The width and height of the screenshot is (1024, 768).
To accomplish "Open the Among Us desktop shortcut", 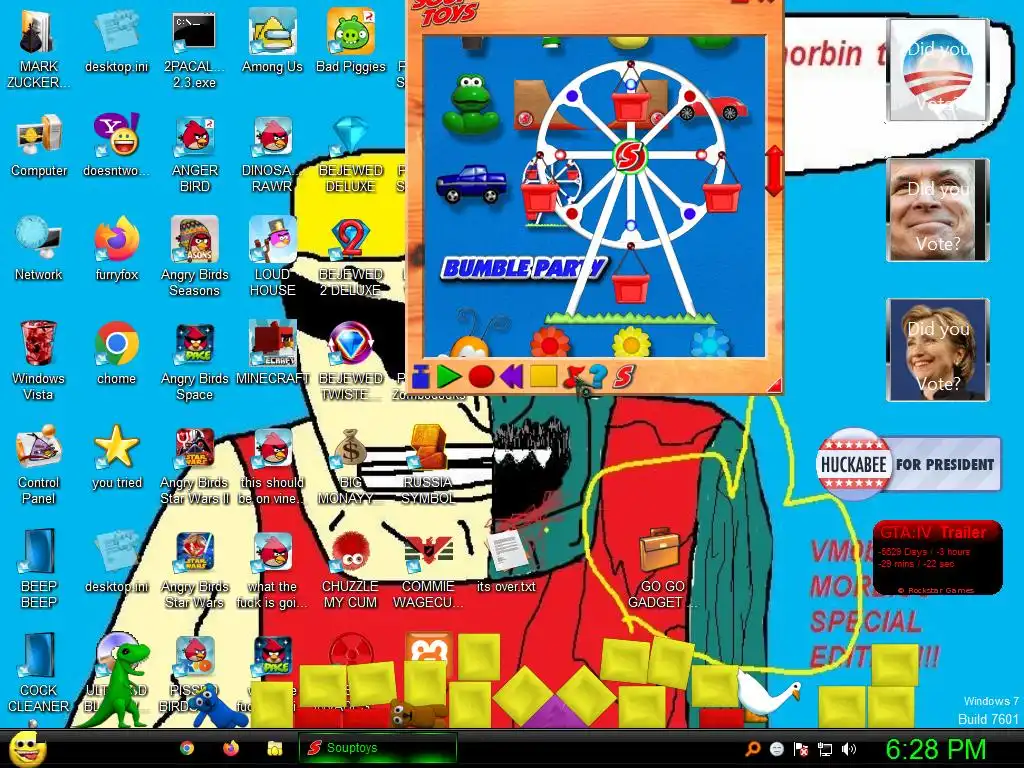I will (x=272, y=40).
